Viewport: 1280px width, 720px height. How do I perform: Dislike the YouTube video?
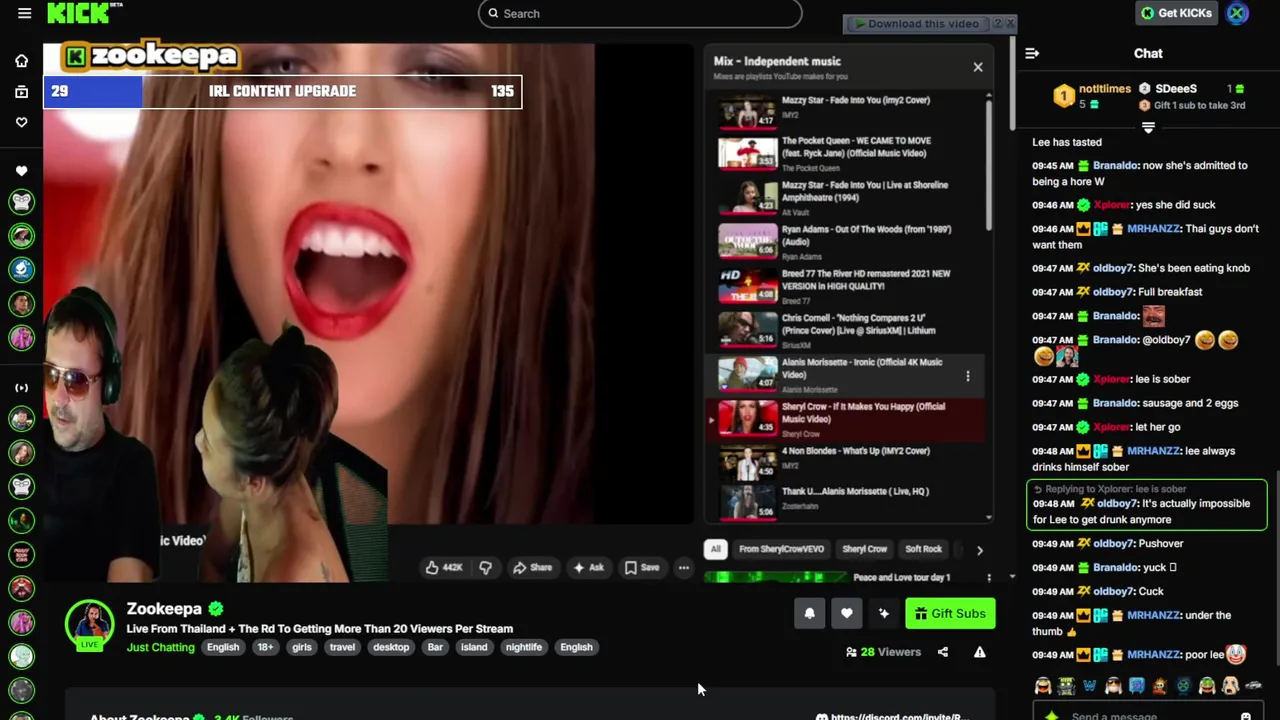pos(485,568)
